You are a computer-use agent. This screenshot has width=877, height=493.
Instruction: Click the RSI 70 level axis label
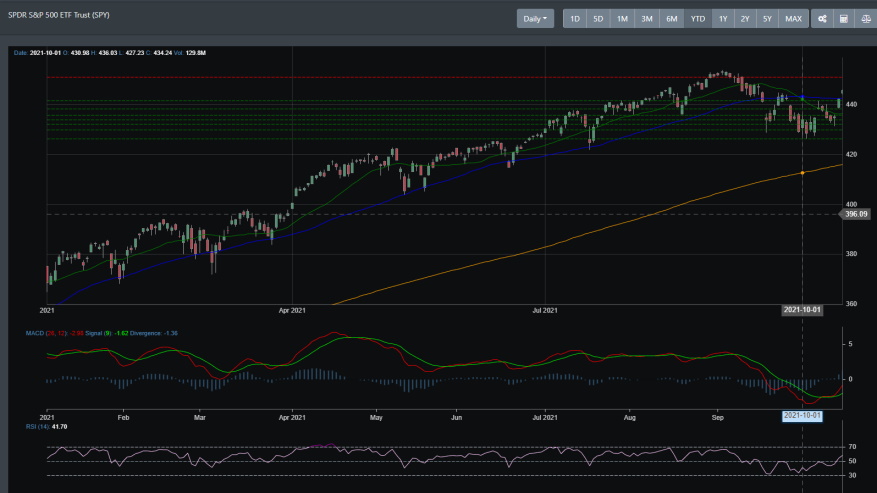[852, 447]
